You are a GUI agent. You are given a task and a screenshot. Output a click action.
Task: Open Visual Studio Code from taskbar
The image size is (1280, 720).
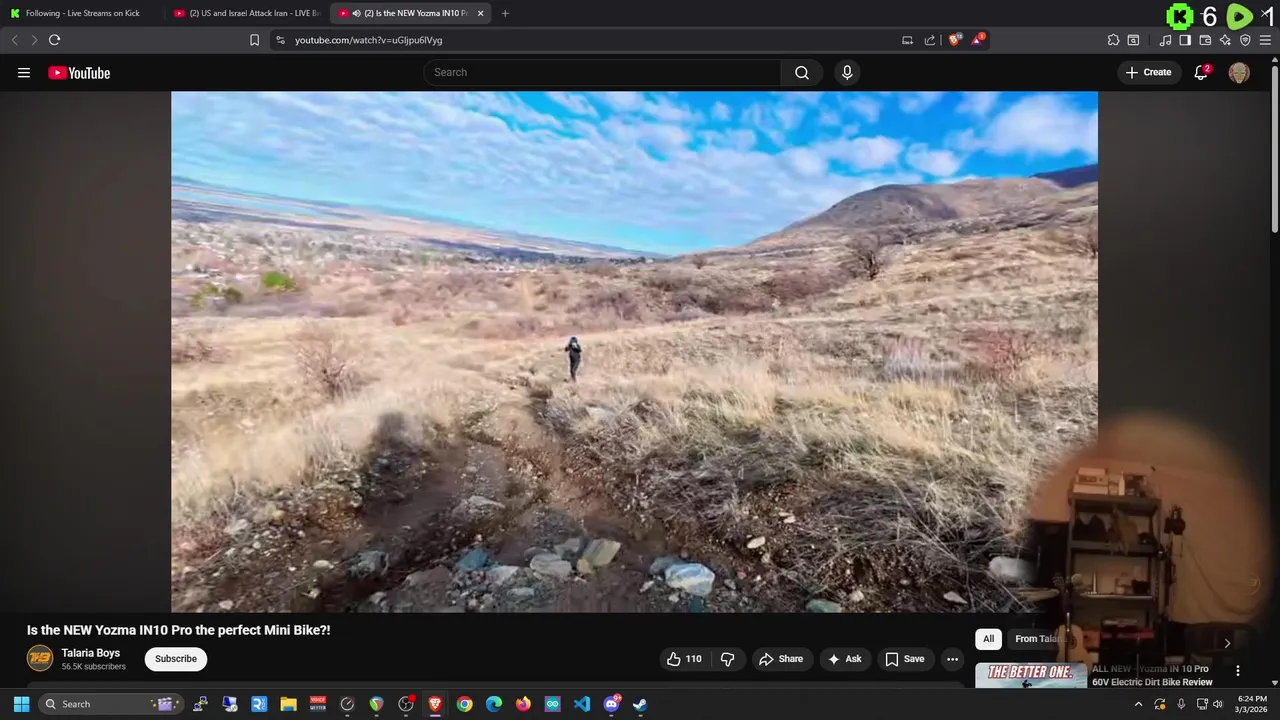[x=582, y=704]
